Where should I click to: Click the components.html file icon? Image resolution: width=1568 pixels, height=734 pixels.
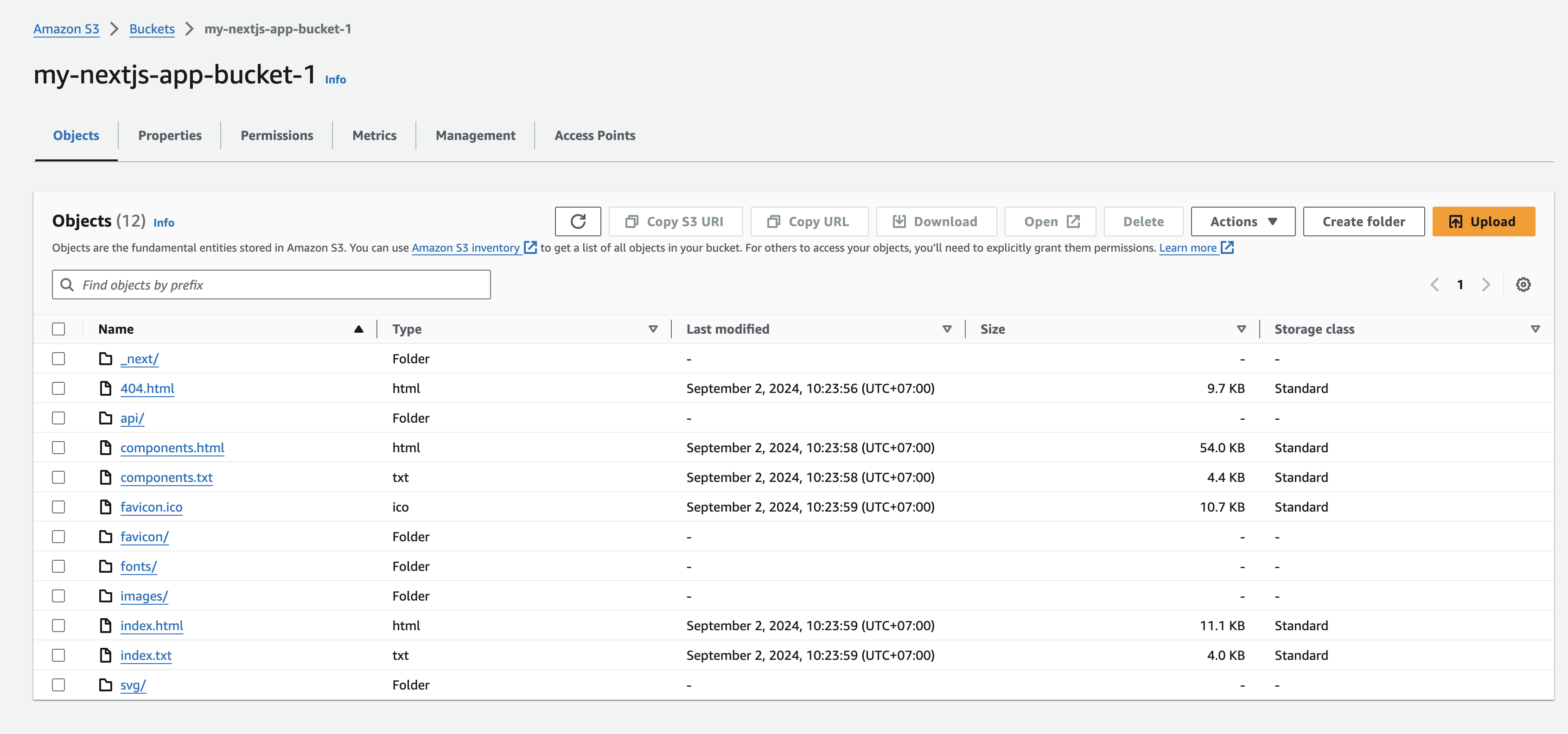pos(106,448)
